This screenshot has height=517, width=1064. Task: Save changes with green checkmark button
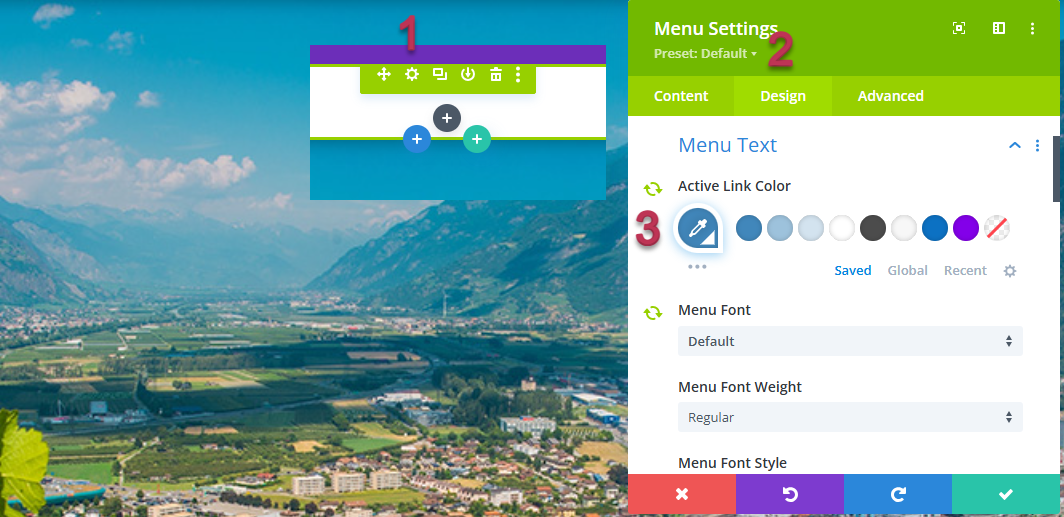[1006, 495]
